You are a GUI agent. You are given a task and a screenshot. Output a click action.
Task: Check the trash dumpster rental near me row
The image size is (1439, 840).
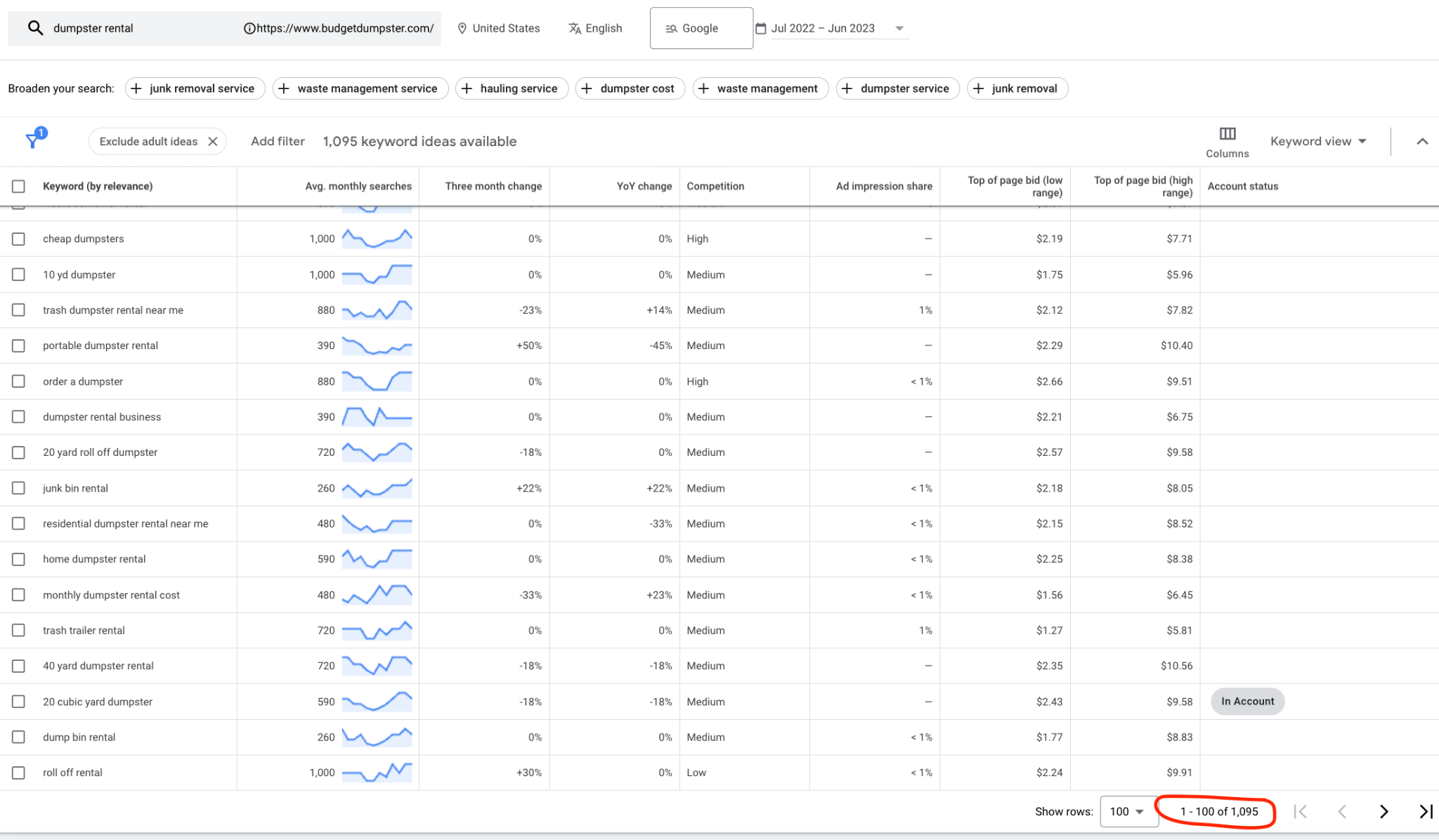[18, 310]
